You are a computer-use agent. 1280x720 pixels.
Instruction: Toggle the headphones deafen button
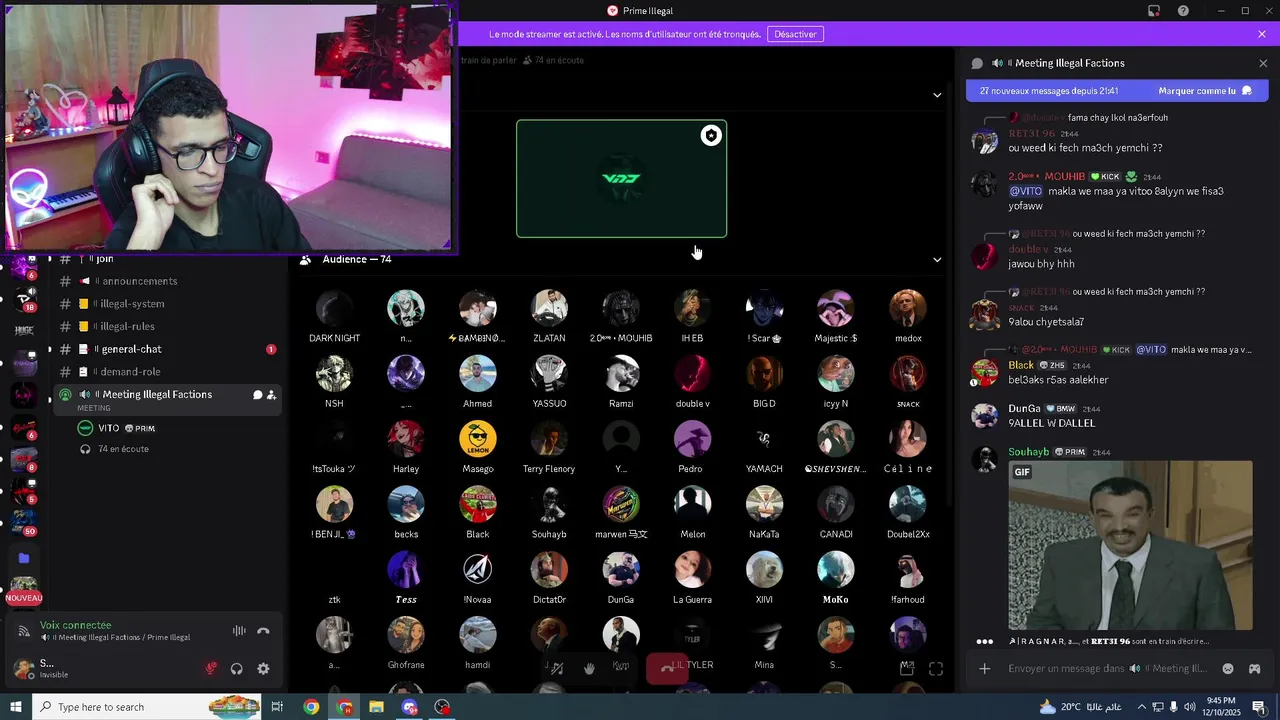(237, 669)
